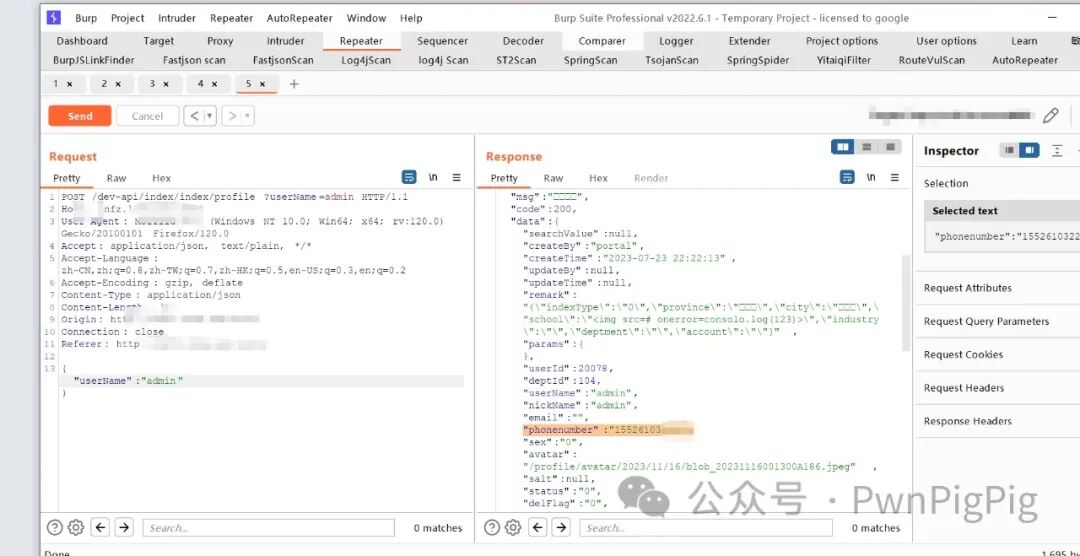This screenshot has width=1080, height=556.
Task: Close Repeater tab 2
Action: pyautogui.click(x=118, y=84)
